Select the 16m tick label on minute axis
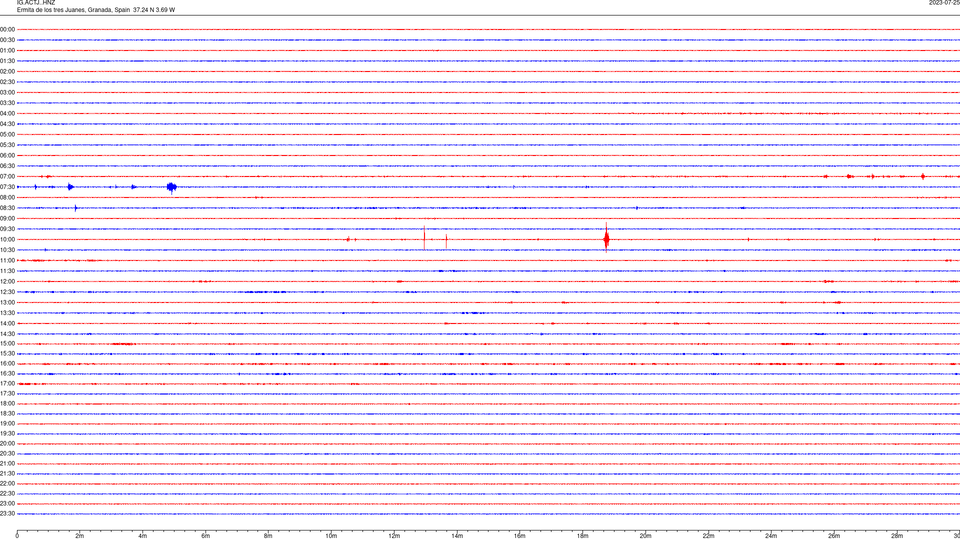The width and height of the screenshot is (960, 540). click(520, 536)
